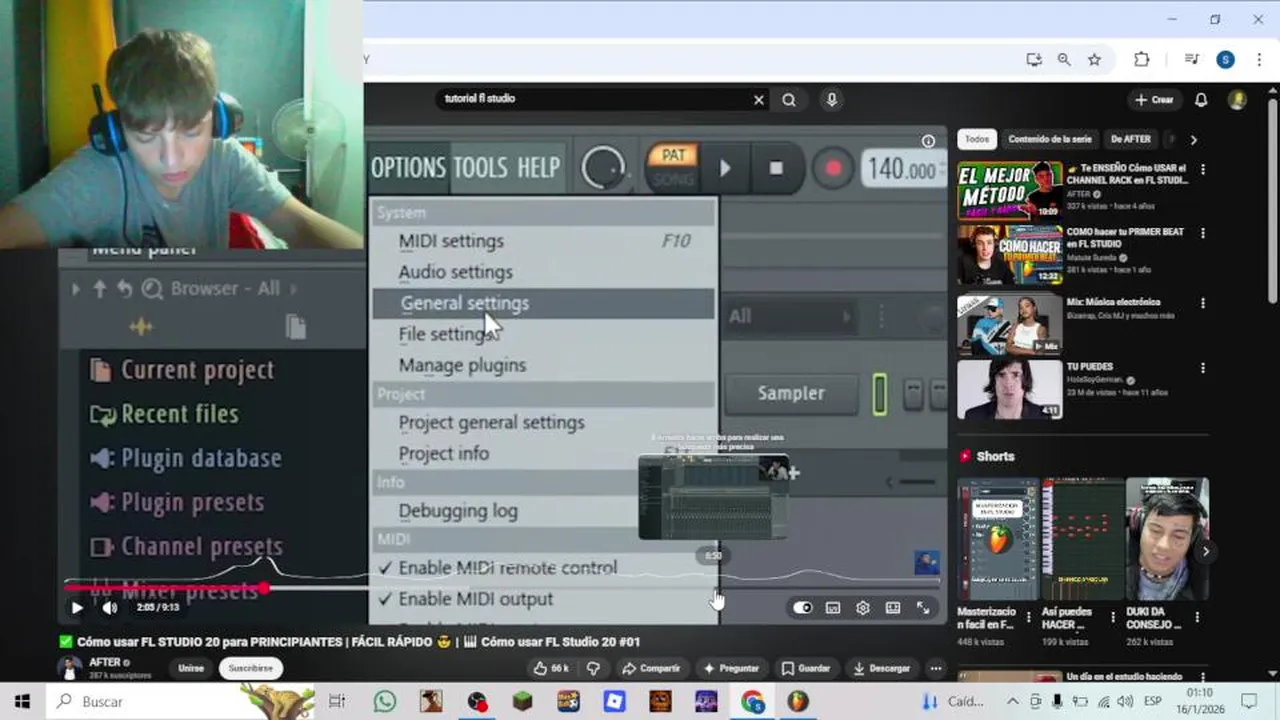1280x720 pixels.
Task: Select Audio settings menu entry
Action: point(545,272)
